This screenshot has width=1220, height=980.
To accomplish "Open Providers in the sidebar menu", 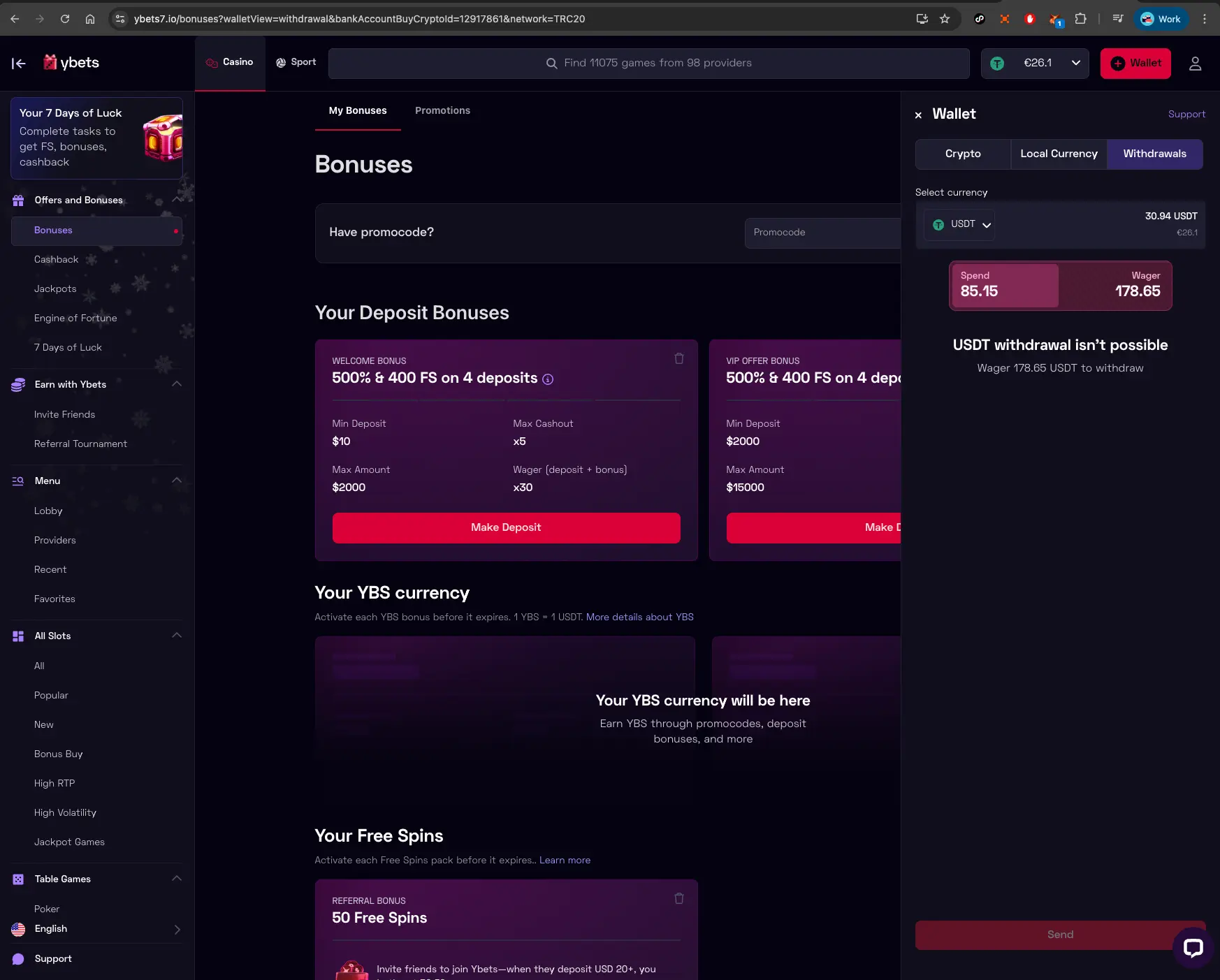I will (55, 541).
